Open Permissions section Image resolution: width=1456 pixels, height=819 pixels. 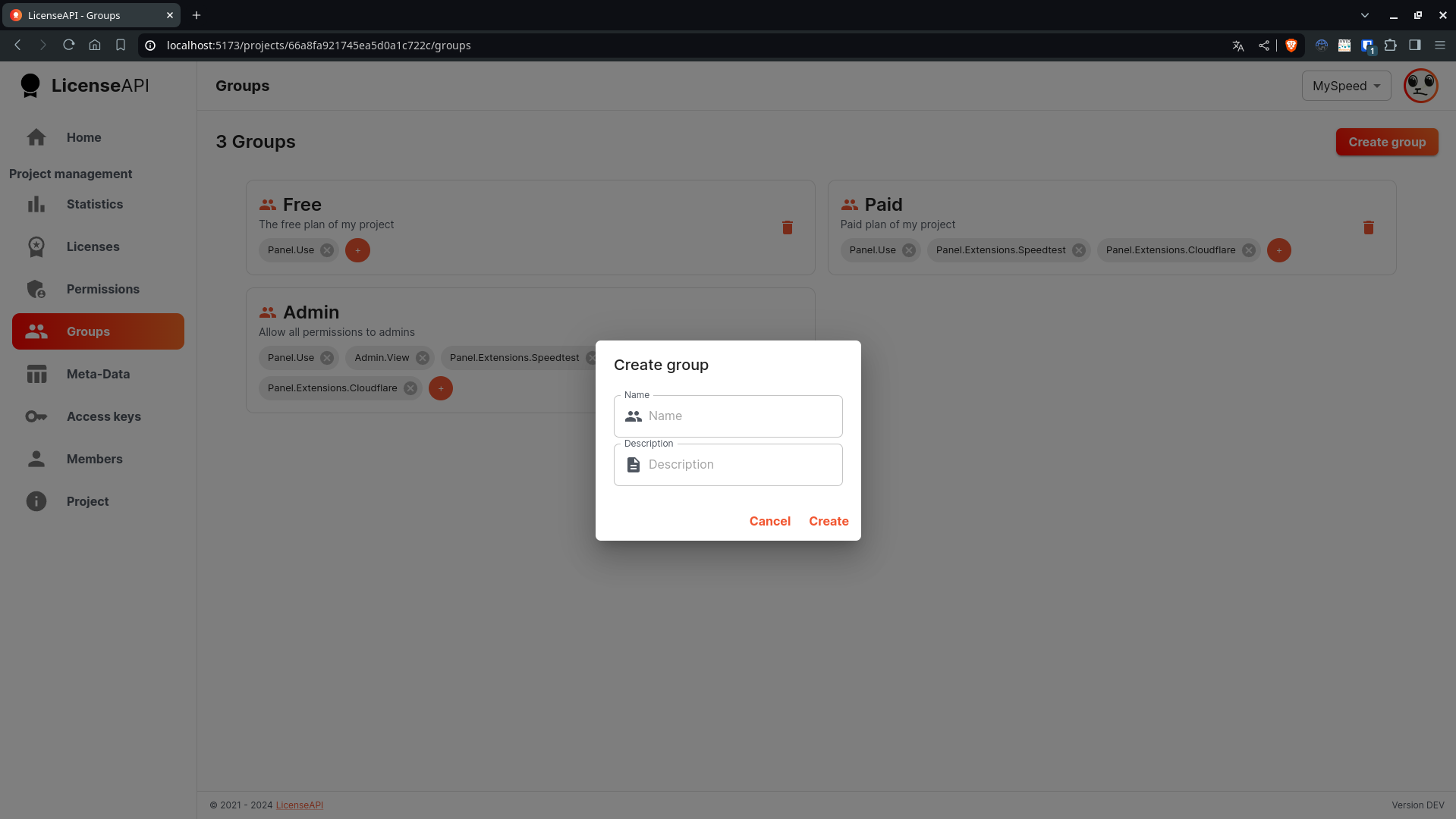[98, 289]
